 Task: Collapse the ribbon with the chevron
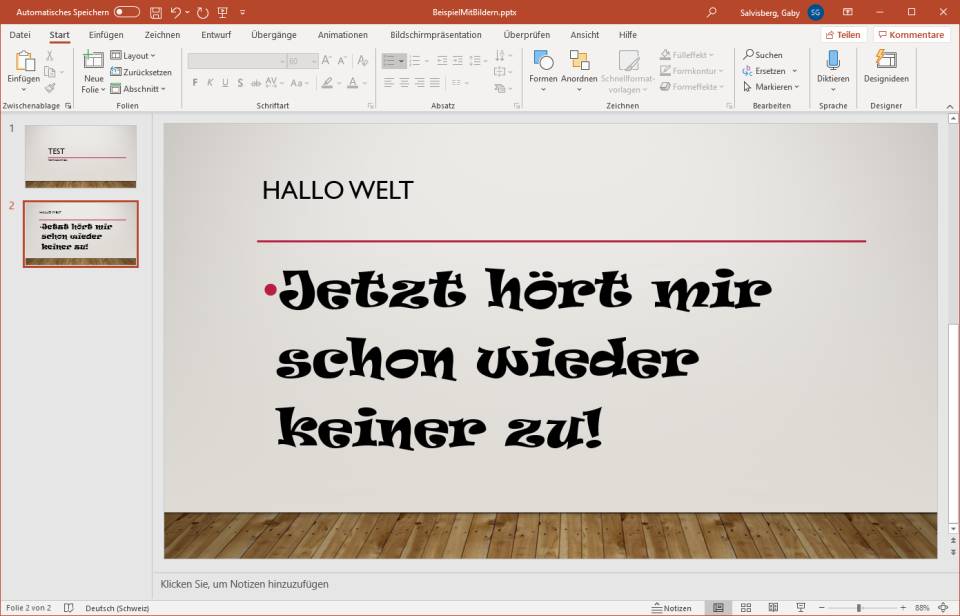pos(950,107)
